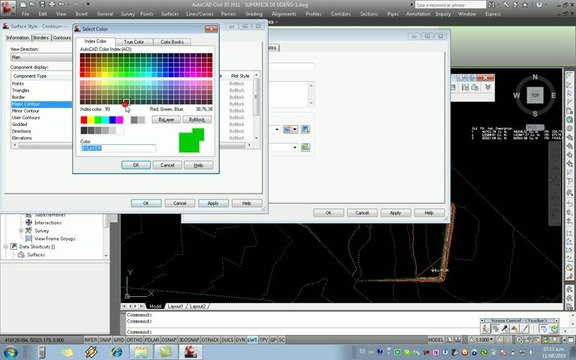Screen dimensions: 576x360
Task: Click the Color name input field
Action: point(118,148)
